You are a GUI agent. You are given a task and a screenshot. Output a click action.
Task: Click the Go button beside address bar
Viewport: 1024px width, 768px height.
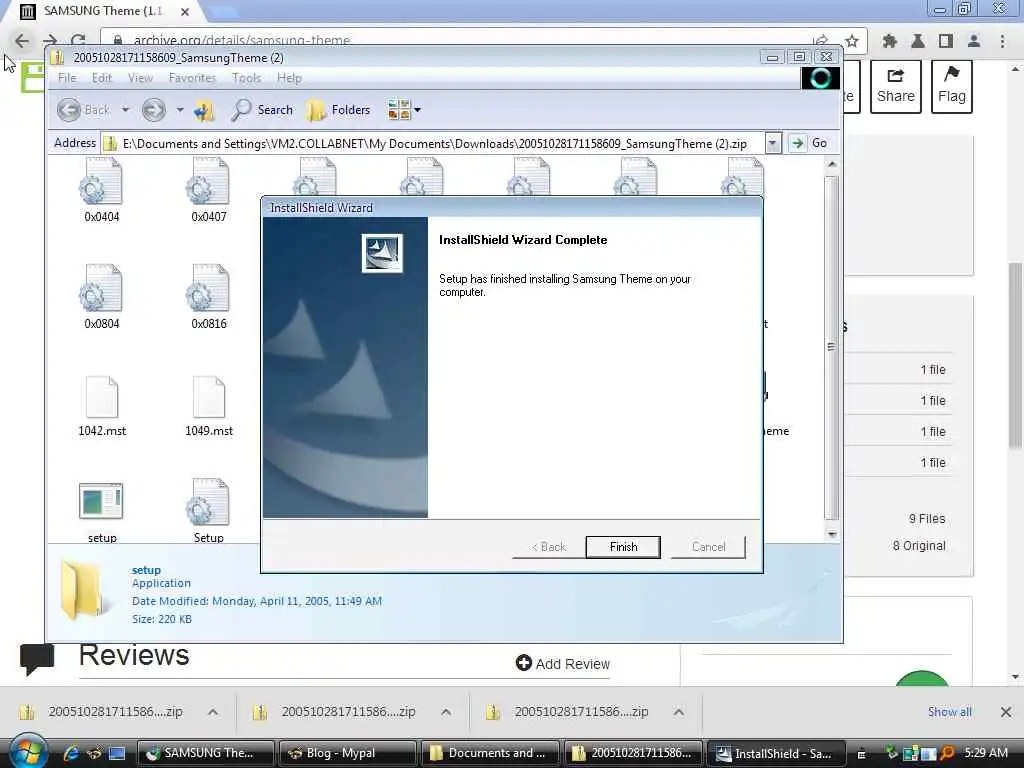tap(808, 143)
